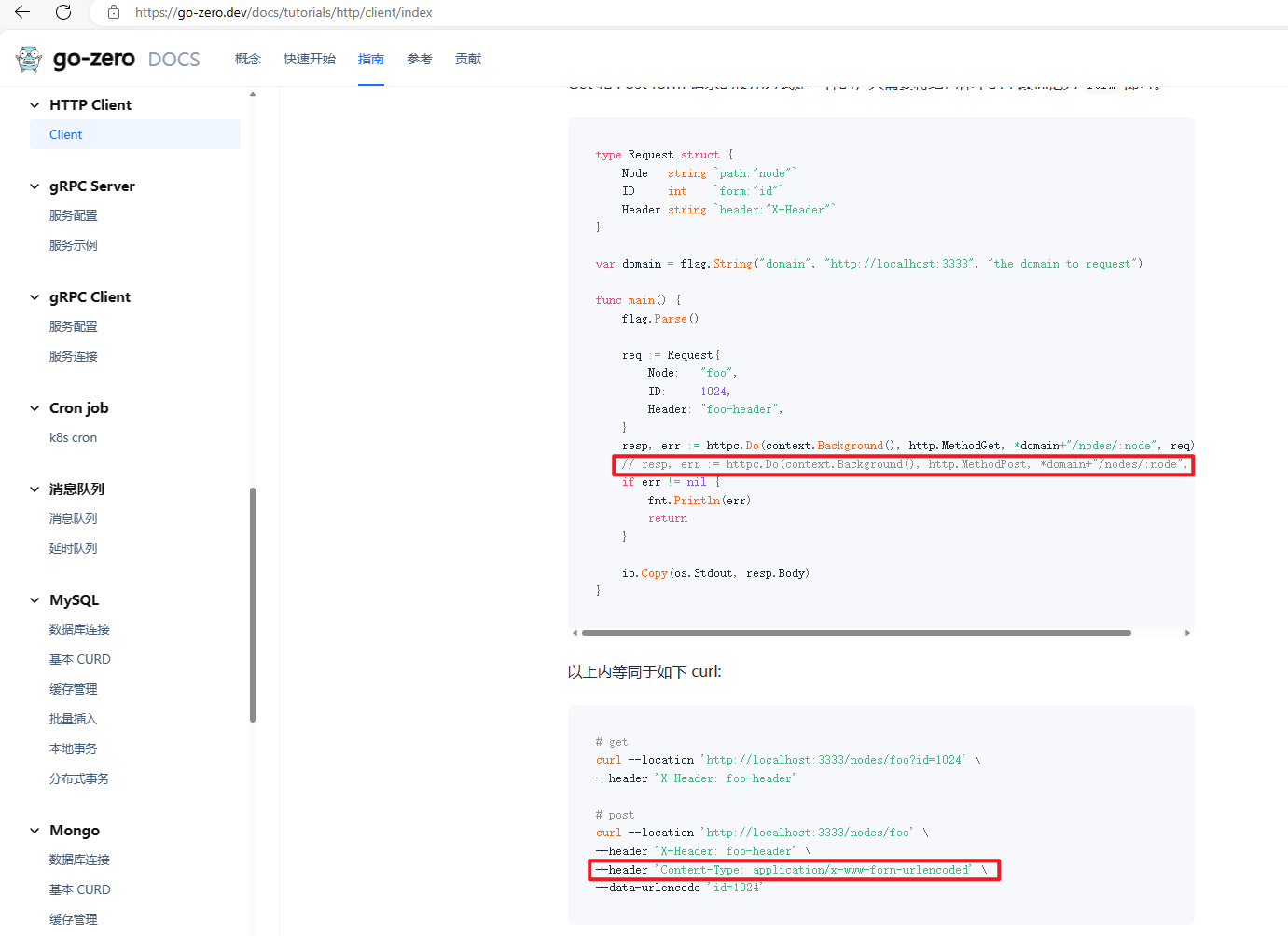
Task: Collapse the Cron job section chevron
Action: (x=35, y=408)
